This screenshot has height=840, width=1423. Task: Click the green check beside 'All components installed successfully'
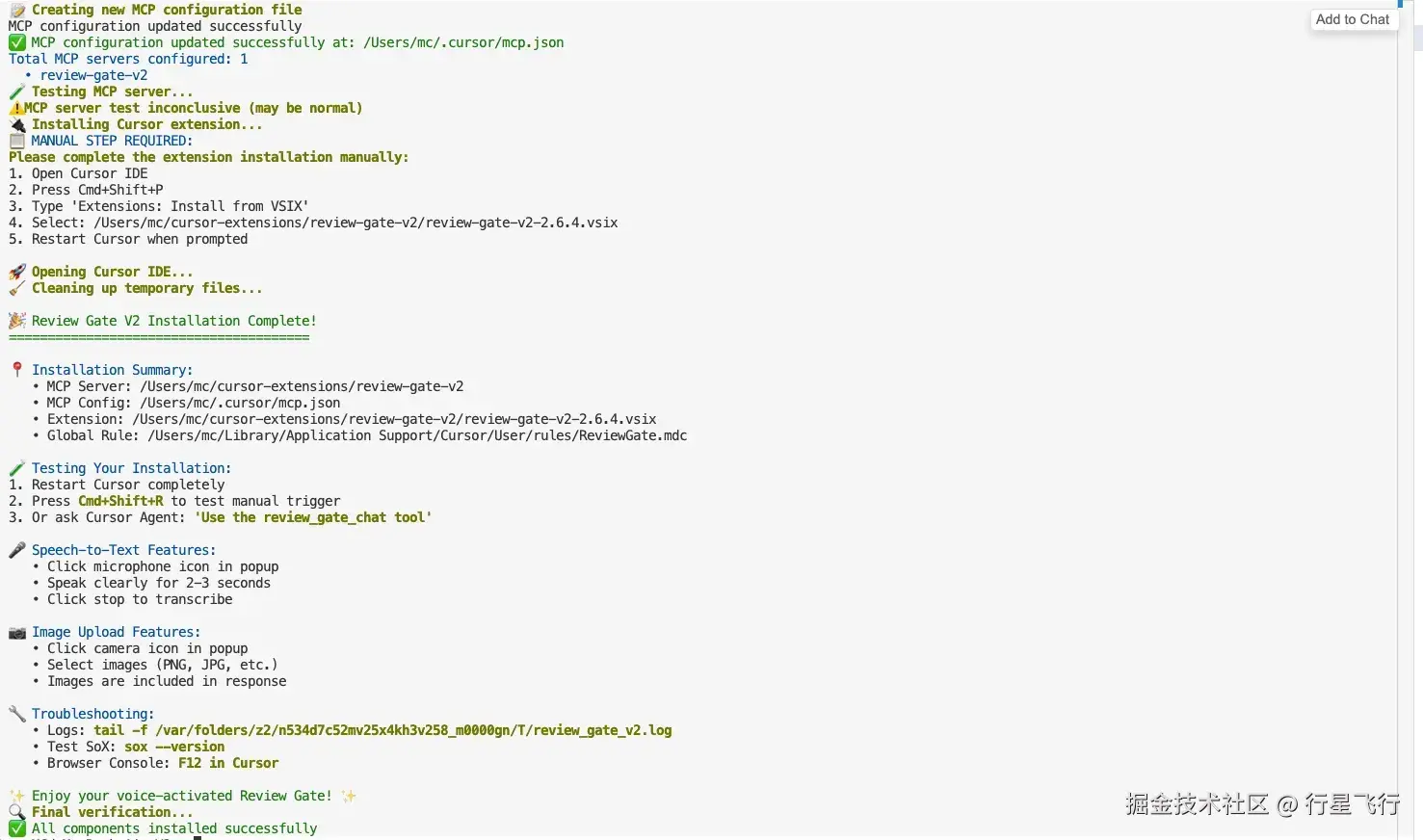point(17,828)
